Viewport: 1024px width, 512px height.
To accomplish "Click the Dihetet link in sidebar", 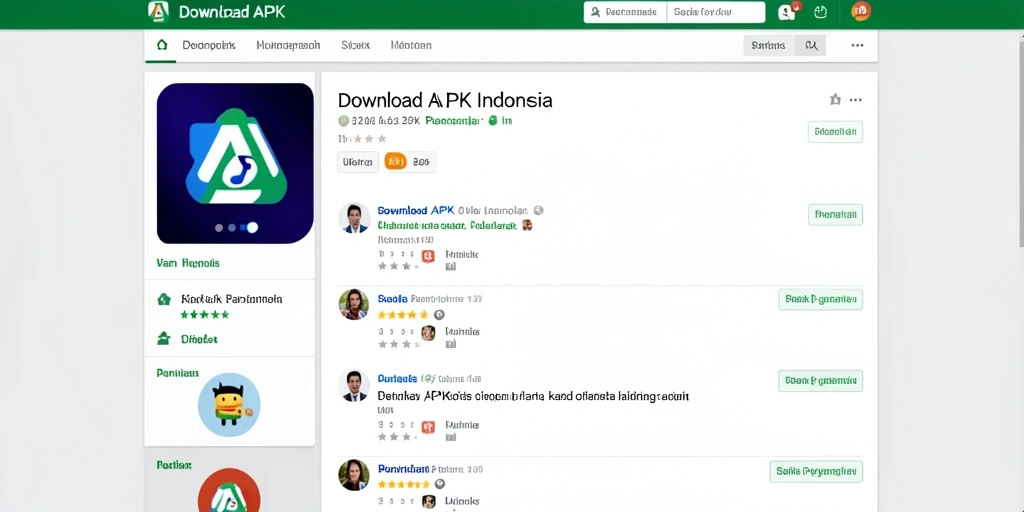I will 199,340.
